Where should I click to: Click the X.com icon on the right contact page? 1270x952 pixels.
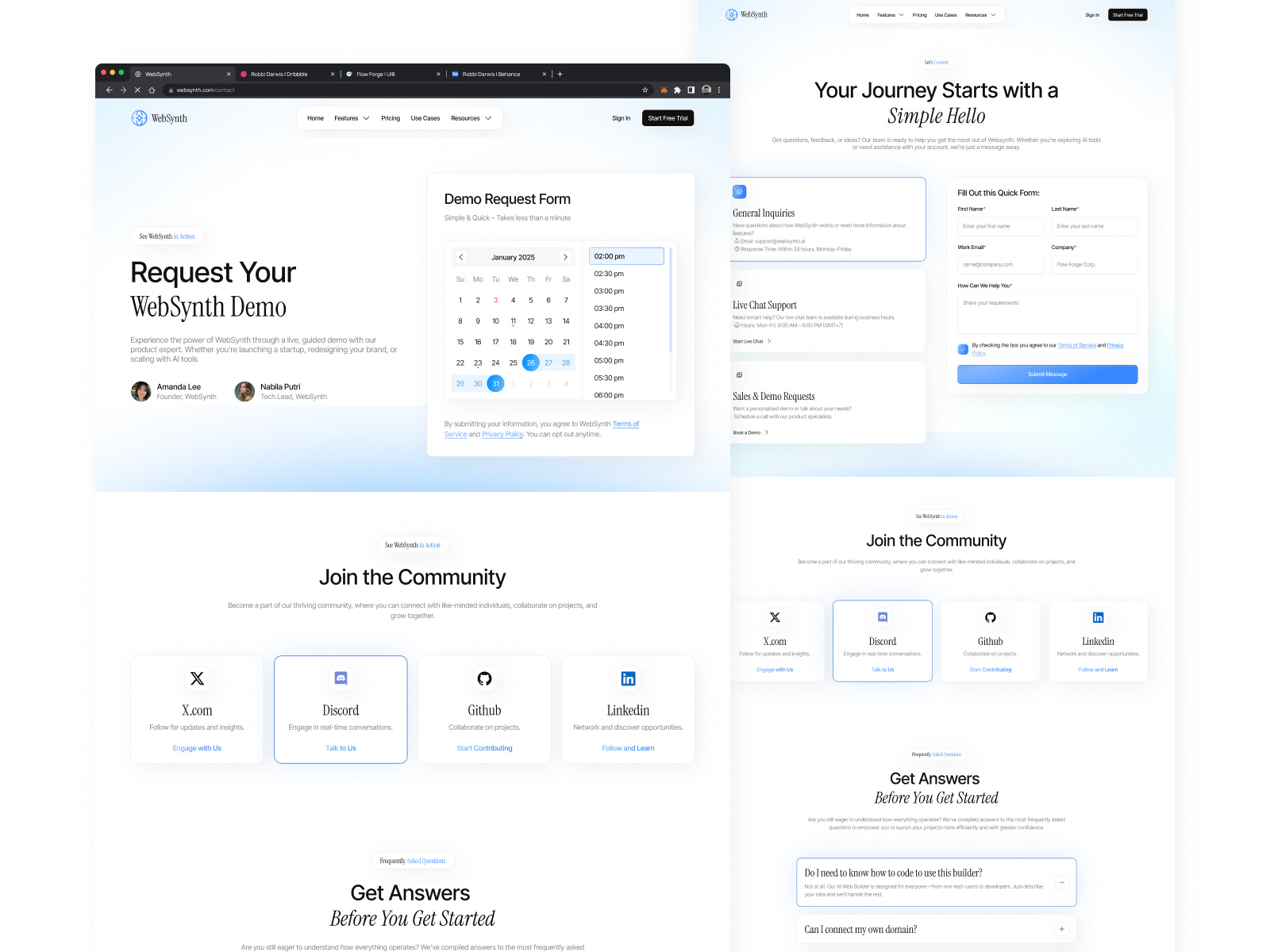[x=775, y=617]
